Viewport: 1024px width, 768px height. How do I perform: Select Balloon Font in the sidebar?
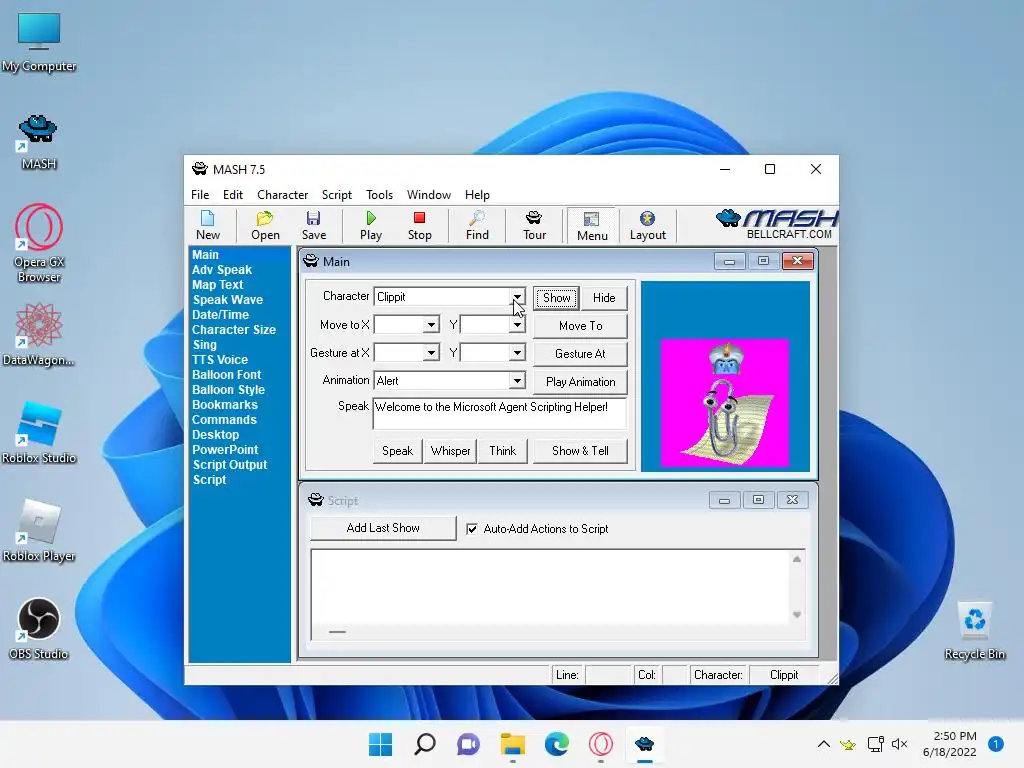[226, 375]
